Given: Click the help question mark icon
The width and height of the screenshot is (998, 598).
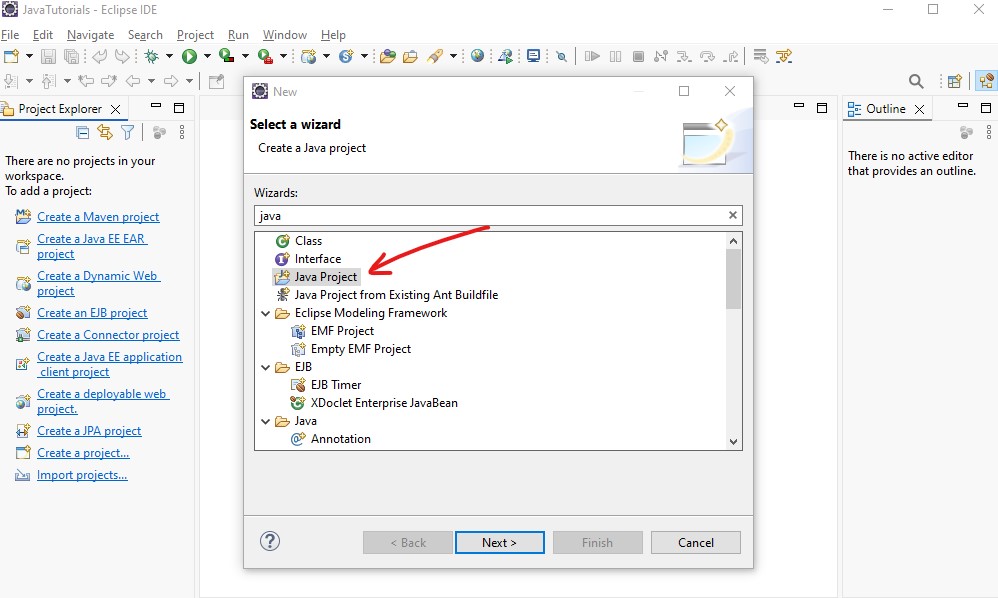Looking at the screenshot, I should [x=270, y=541].
